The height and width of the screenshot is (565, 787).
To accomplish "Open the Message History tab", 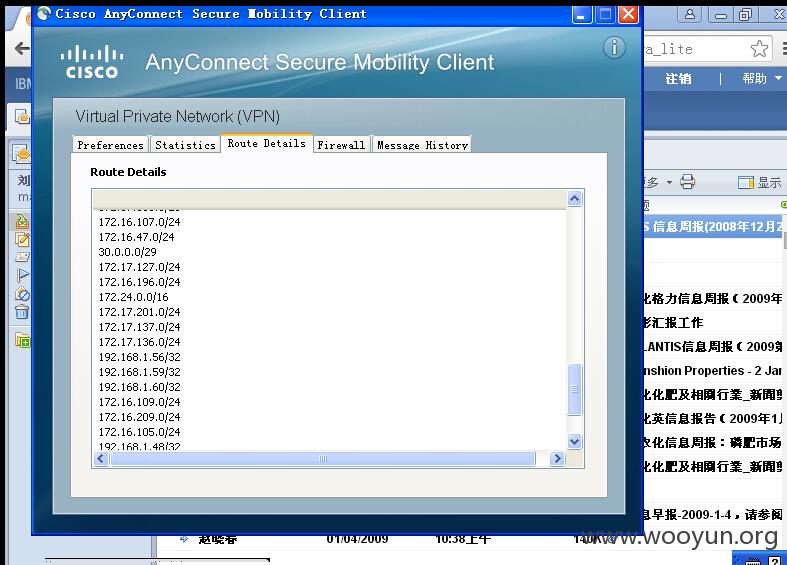I will (x=422, y=145).
